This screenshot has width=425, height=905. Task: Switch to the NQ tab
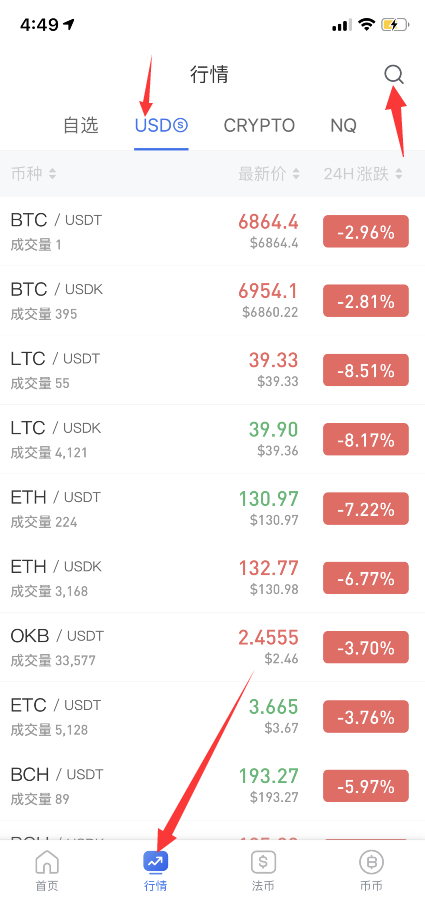344,125
